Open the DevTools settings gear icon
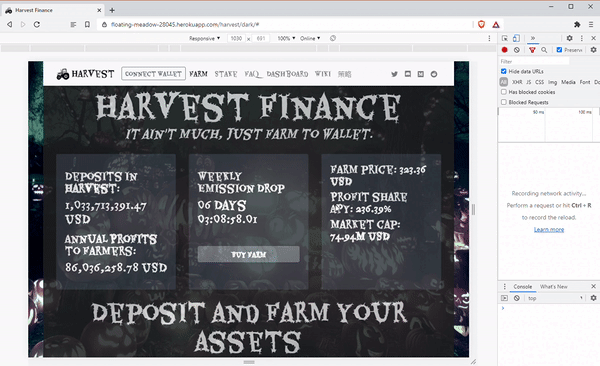600x366 pixels. click(569, 38)
